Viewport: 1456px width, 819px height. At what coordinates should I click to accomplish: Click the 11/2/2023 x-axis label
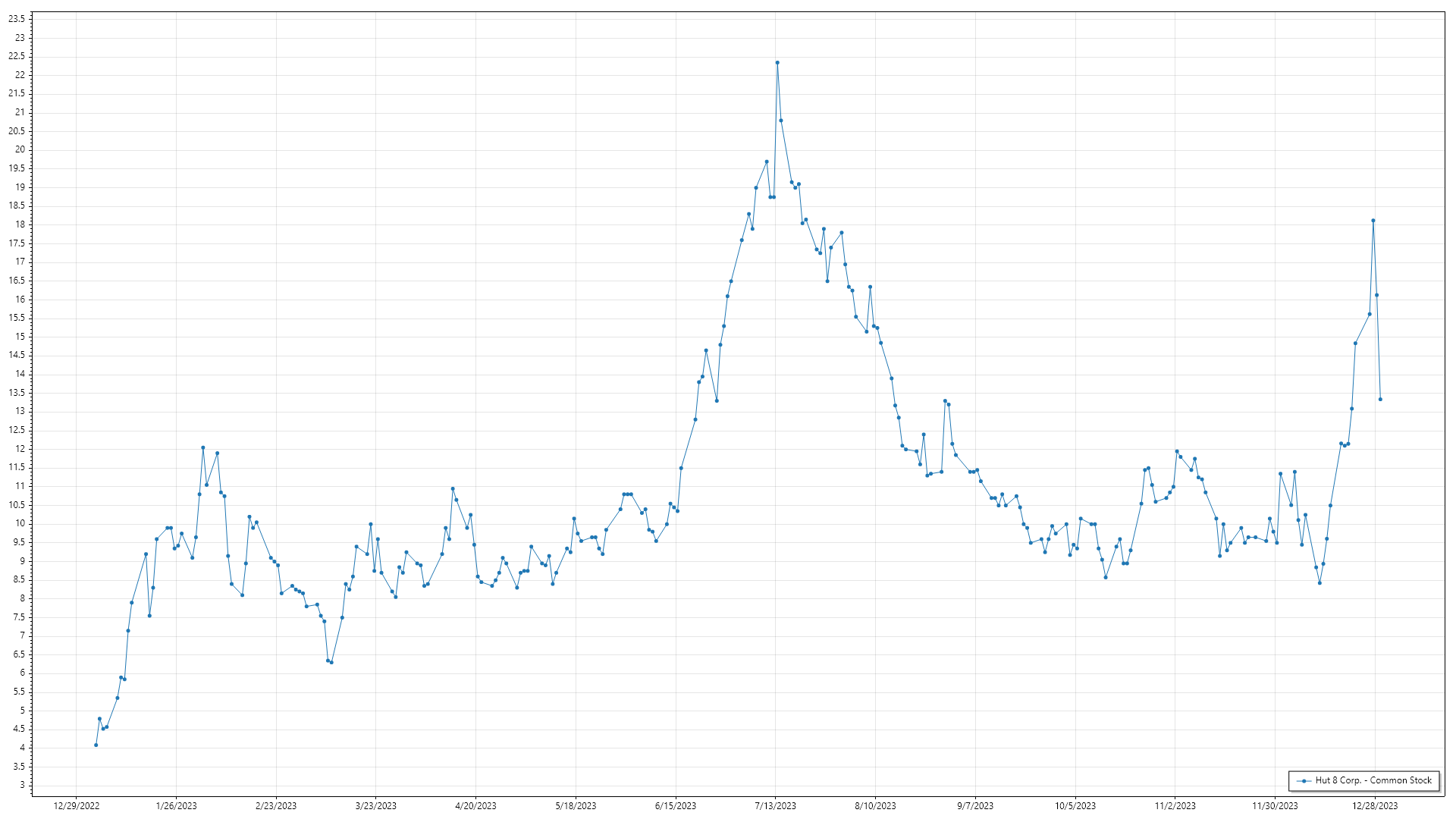(1175, 805)
